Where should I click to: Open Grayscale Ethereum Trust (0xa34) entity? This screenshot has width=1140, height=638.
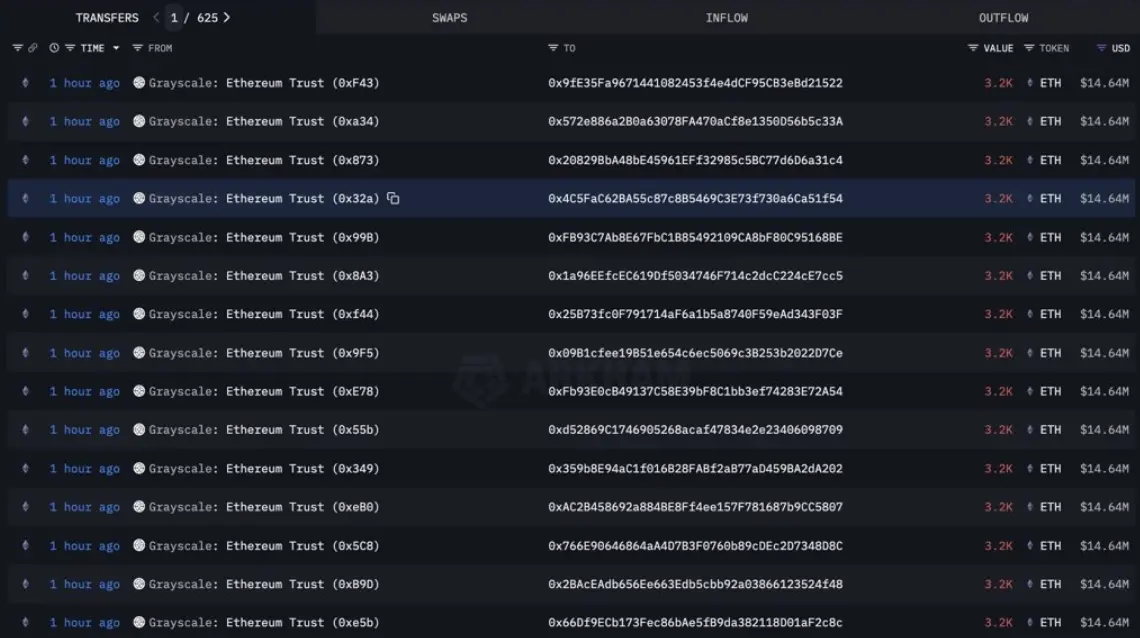264,121
